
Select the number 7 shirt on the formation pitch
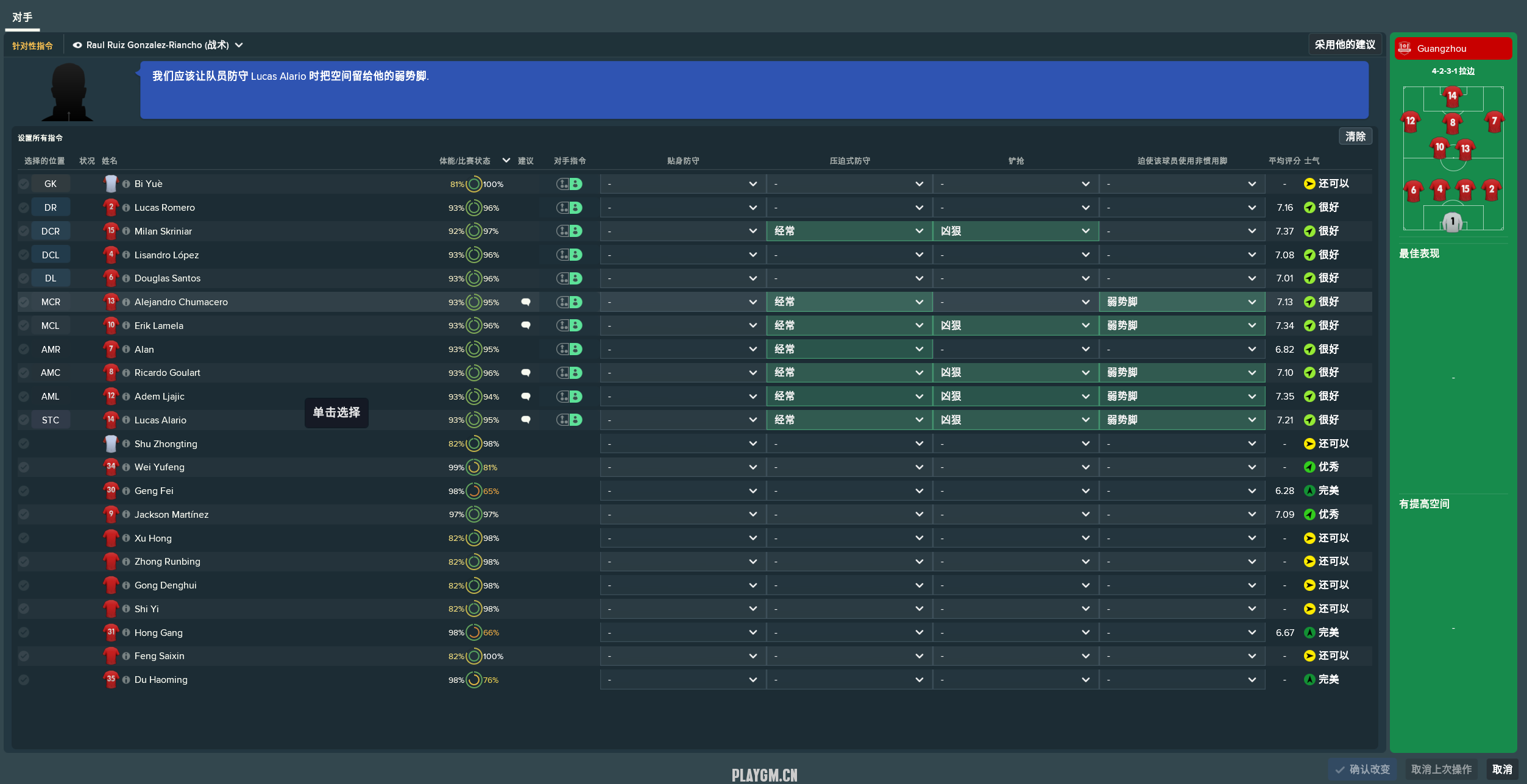[x=1494, y=121]
